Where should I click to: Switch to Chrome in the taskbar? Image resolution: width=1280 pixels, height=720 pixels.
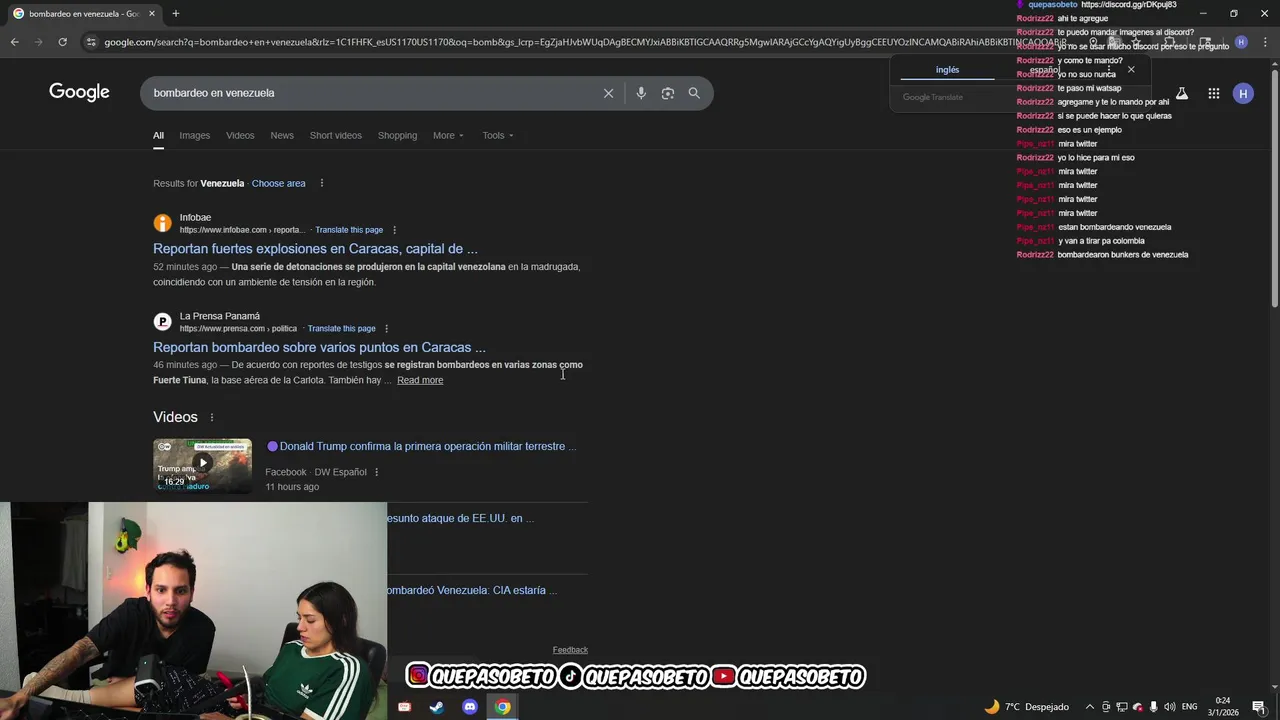click(503, 707)
